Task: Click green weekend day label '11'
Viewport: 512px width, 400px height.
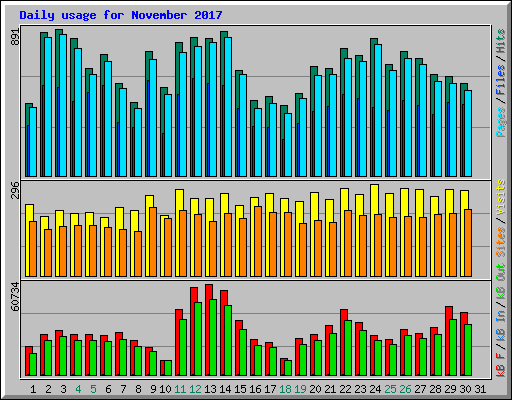Action: tap(180, 389)
